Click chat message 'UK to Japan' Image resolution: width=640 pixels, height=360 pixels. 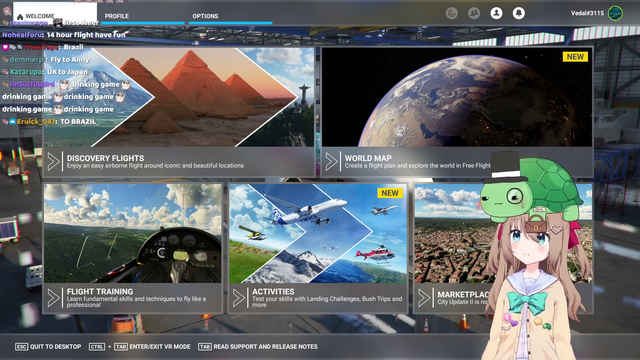tap(67, 72)
